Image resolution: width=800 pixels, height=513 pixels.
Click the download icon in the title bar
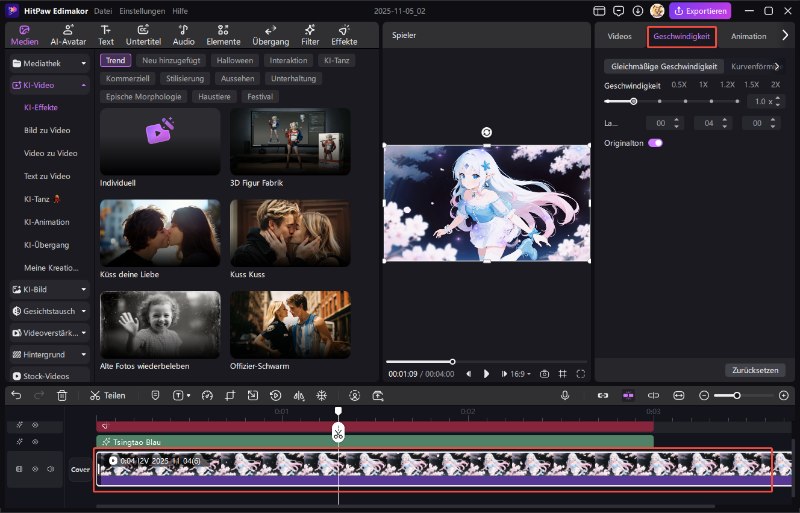pos(638,11)
